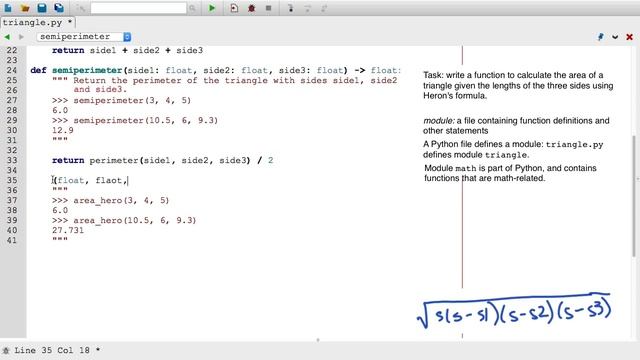Click the 'Task: write a function' note text
640x360 pixels.
pos(518,85)
